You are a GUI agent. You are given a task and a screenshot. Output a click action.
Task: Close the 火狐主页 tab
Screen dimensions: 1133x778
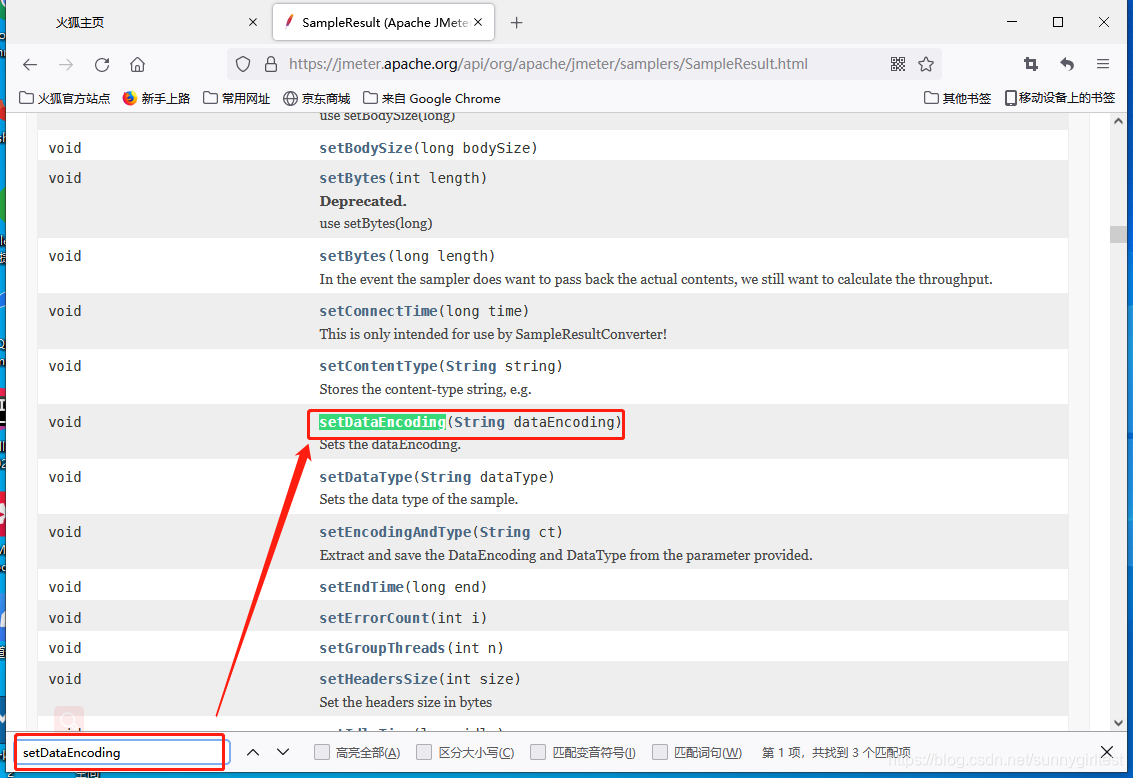pyautogui.click(x=253, y=22)
